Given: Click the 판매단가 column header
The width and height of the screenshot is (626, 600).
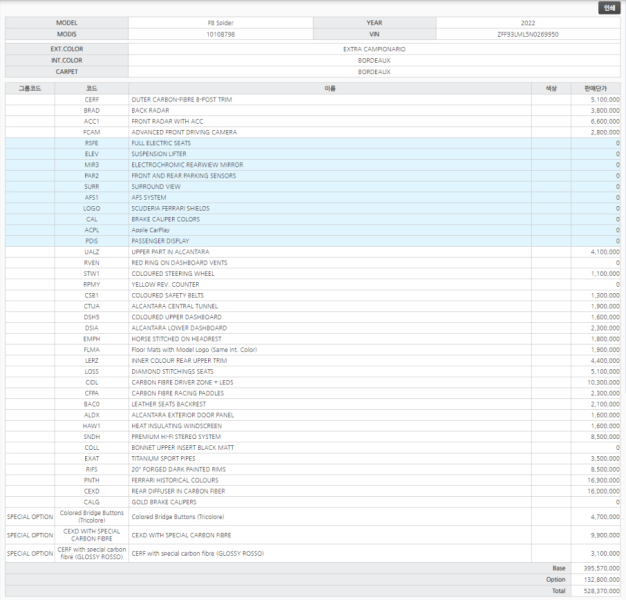Looking at the screenshot, I should [595, 88].
